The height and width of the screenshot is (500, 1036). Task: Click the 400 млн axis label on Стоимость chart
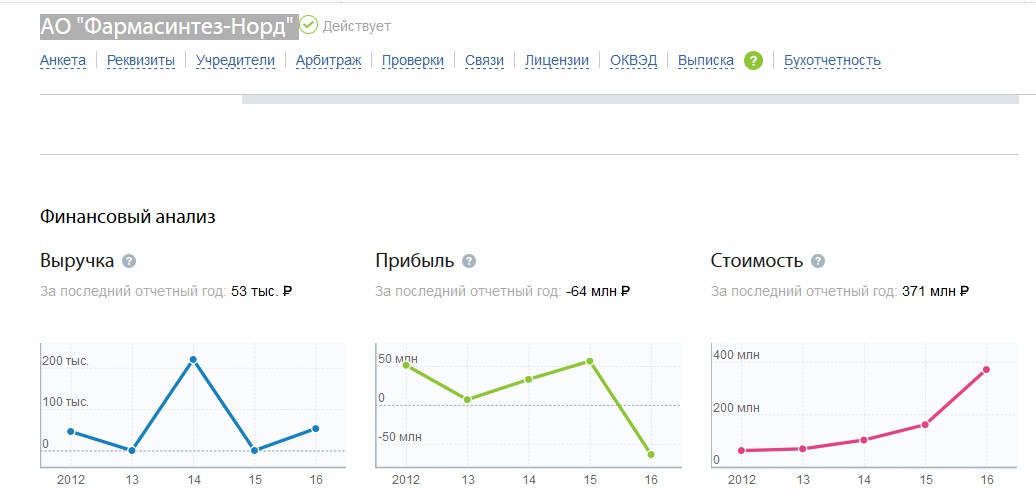[x=737, y=355]
